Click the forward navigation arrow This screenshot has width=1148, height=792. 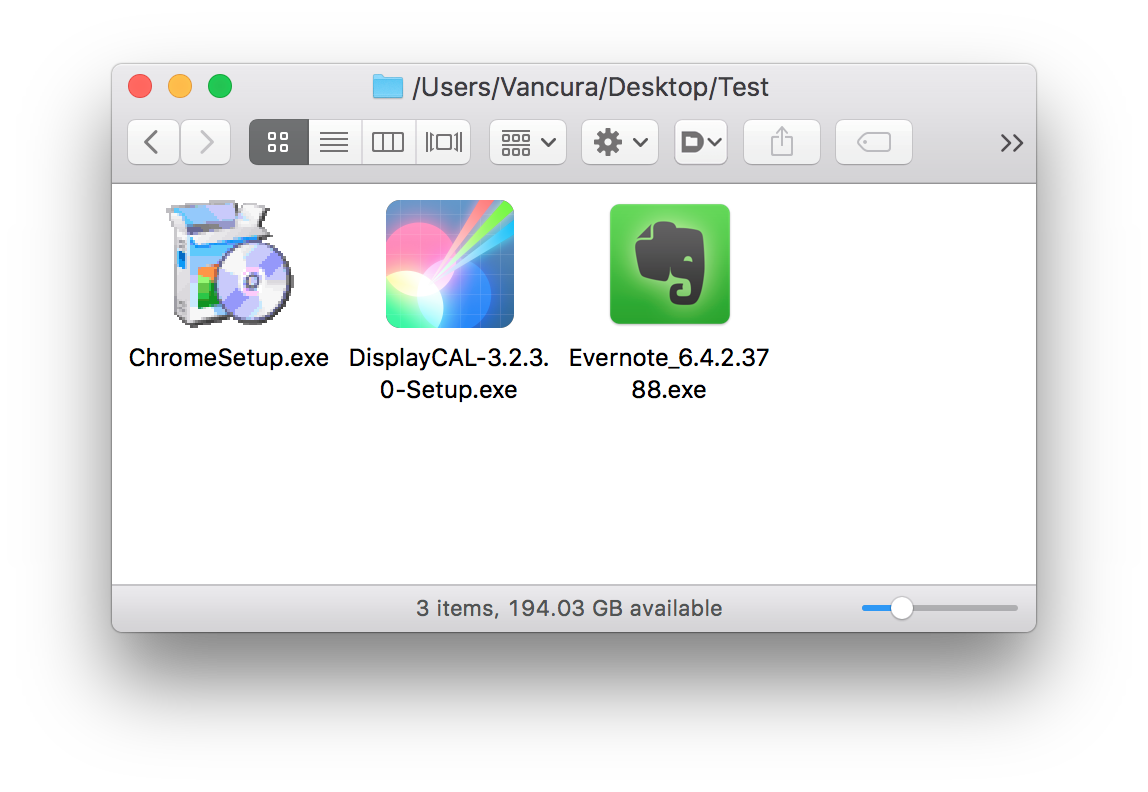pyautogui.click(x=205, y=142)
